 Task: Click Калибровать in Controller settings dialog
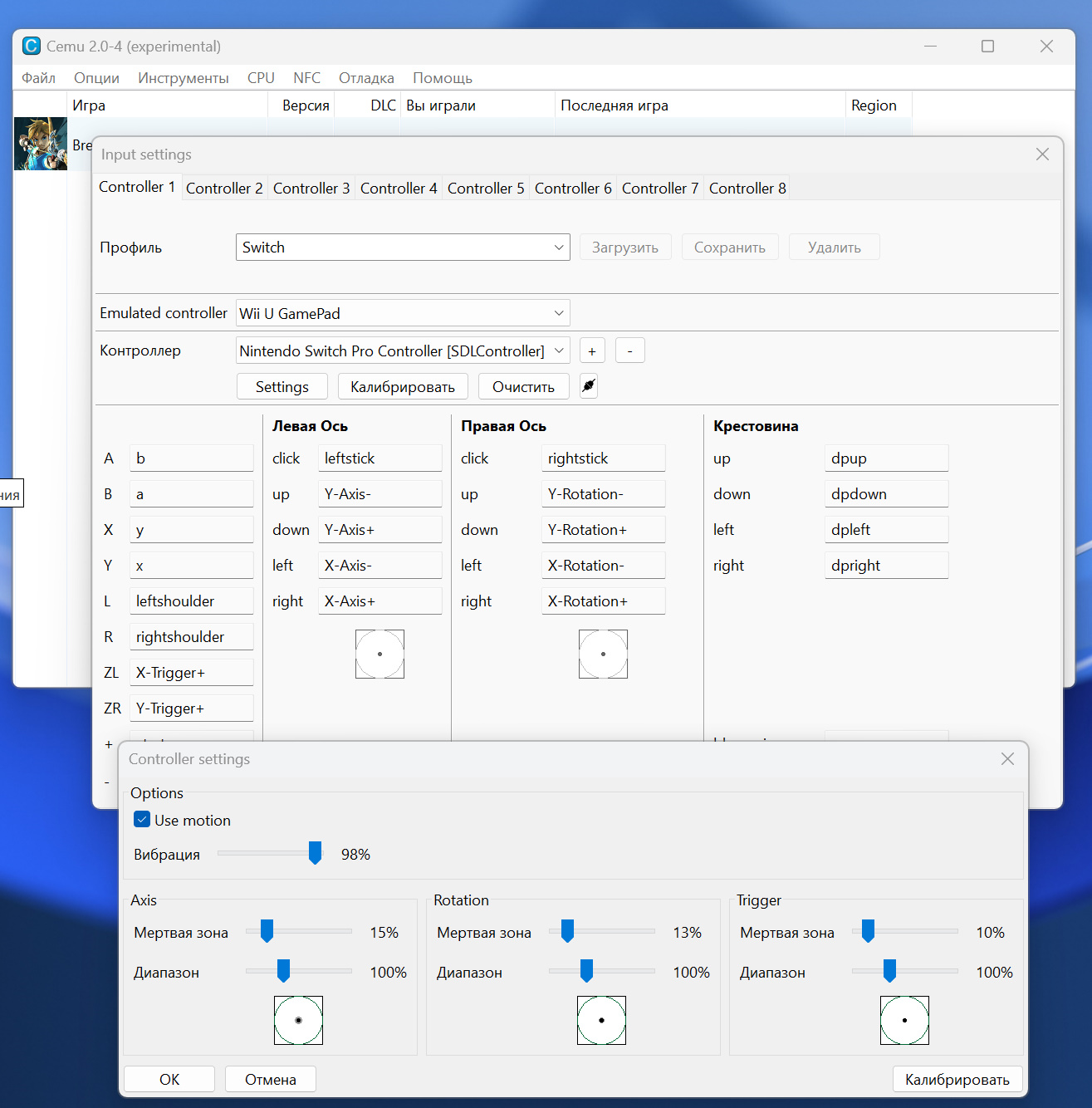[x=957, y=1079]
